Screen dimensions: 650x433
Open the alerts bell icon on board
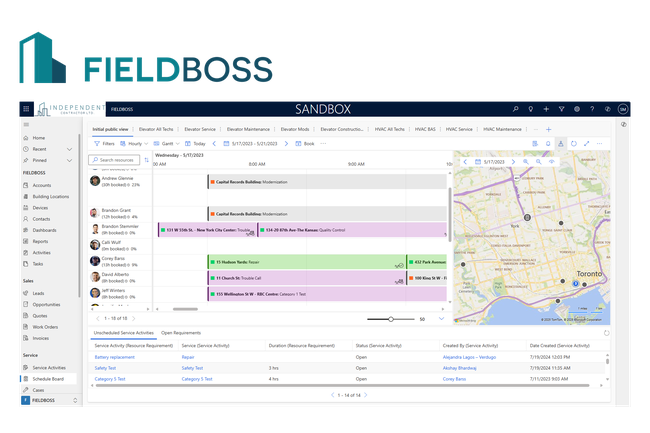point(548,143)
